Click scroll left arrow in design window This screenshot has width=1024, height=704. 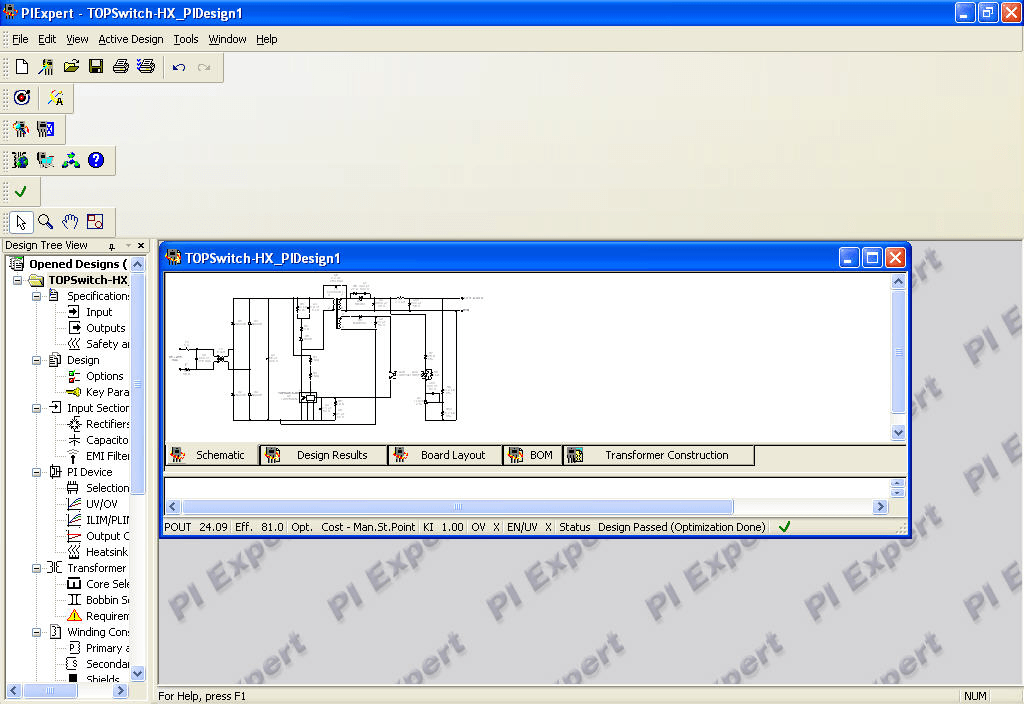tap(173, 507)
